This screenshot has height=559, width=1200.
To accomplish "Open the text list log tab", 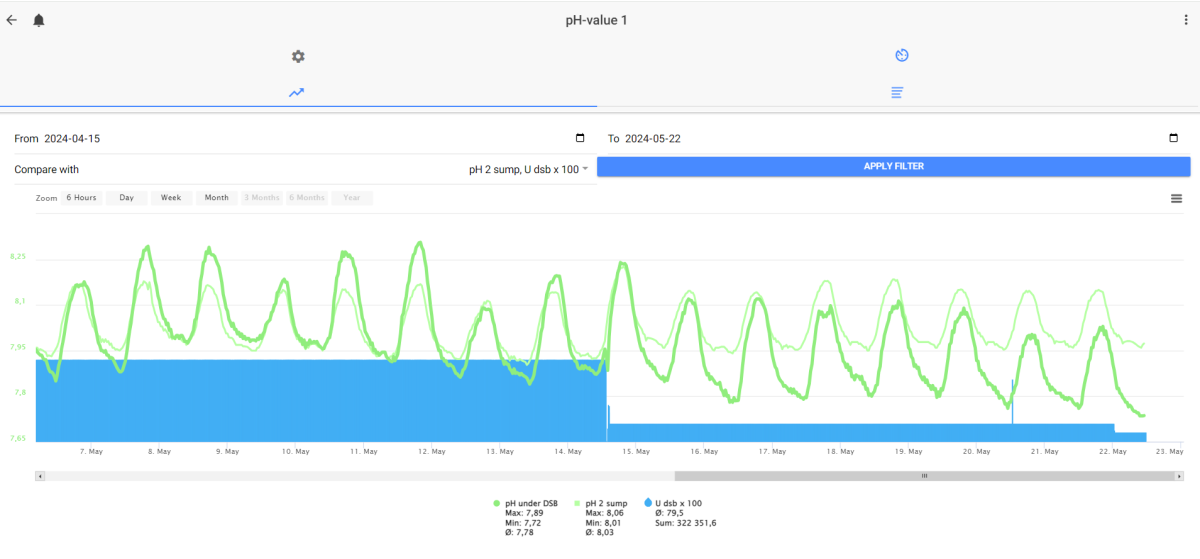I will (897, 92).
